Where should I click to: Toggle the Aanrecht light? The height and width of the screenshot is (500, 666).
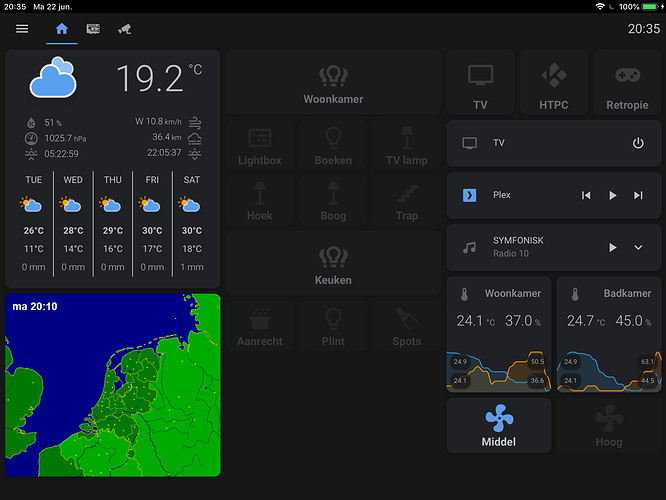point(260,326)
